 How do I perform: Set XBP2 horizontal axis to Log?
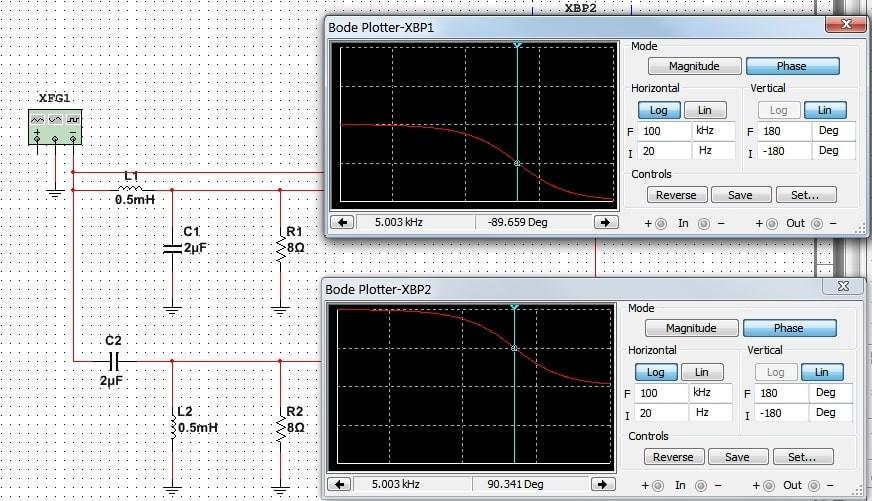click(x=656, y=372)
